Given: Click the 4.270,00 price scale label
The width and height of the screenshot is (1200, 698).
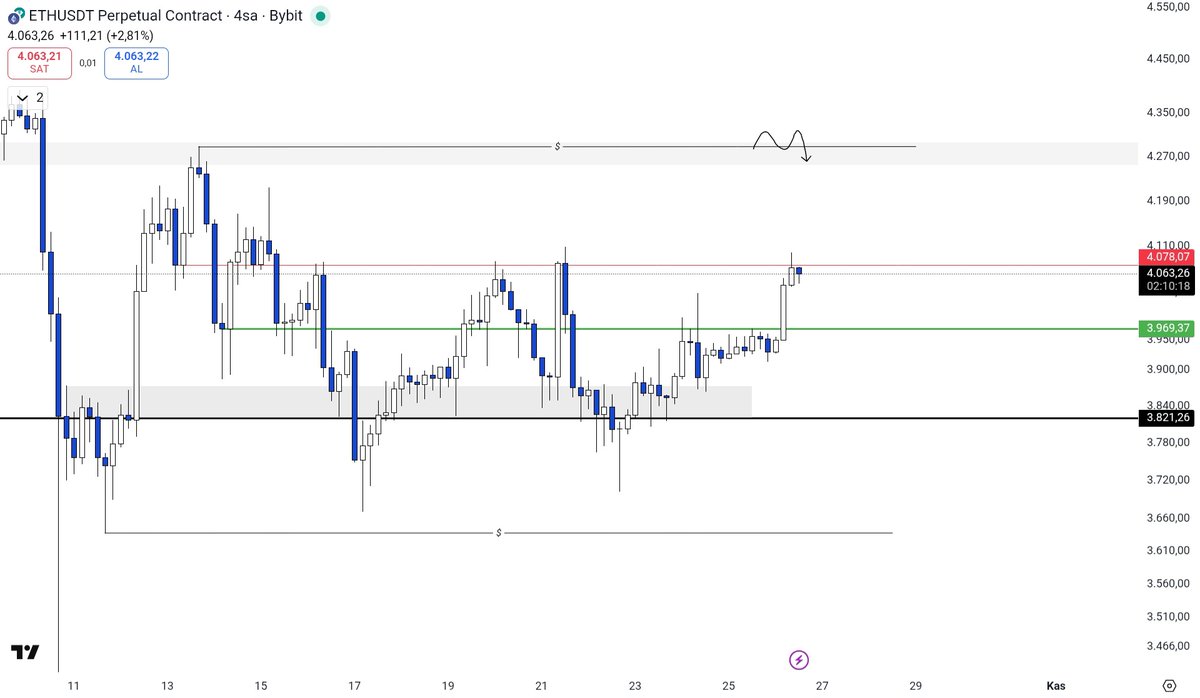Looking at the screenshot, I should pos(1168,156).
